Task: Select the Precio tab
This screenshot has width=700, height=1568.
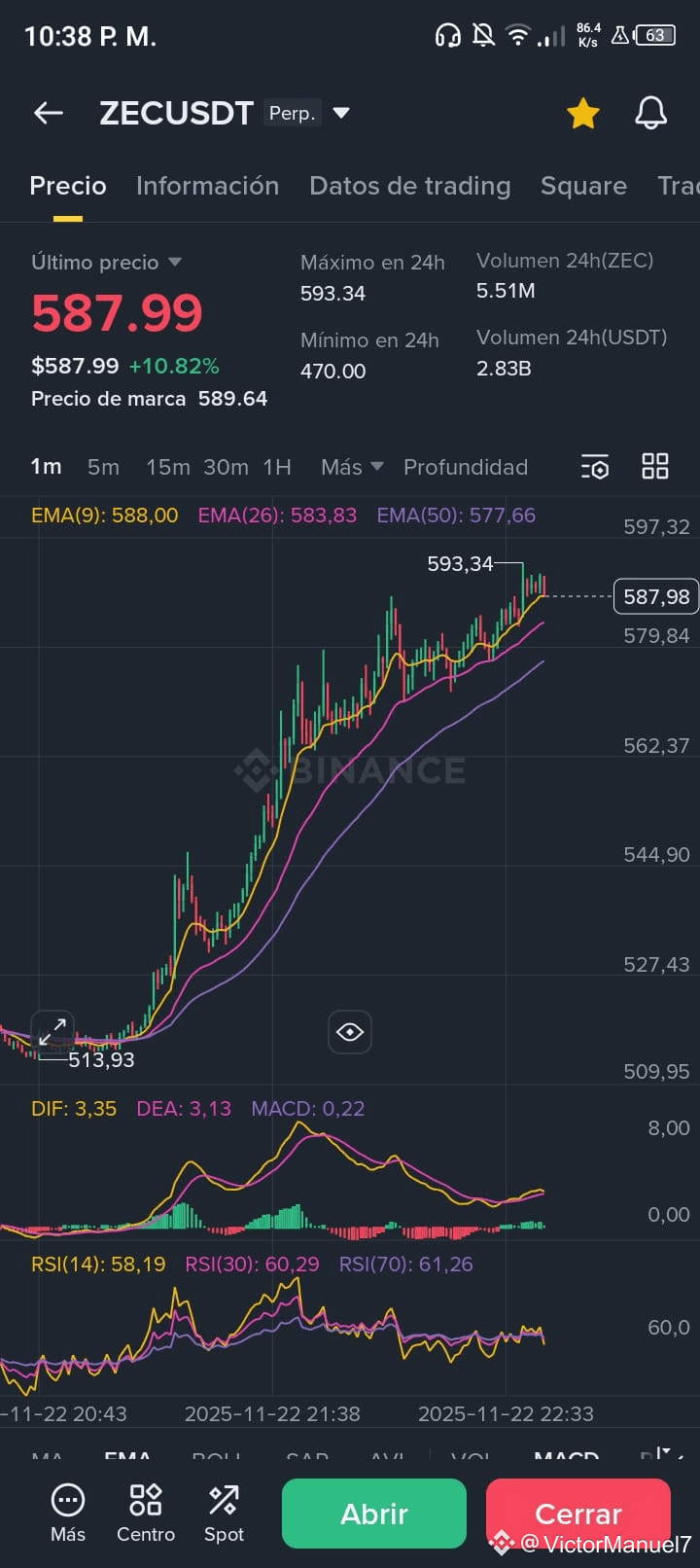Action: pyautogui.click(x=68, y=186)
